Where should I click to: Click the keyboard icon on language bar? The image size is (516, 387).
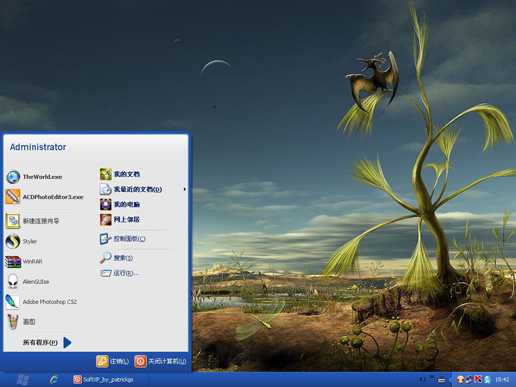(x=441, y=380)
